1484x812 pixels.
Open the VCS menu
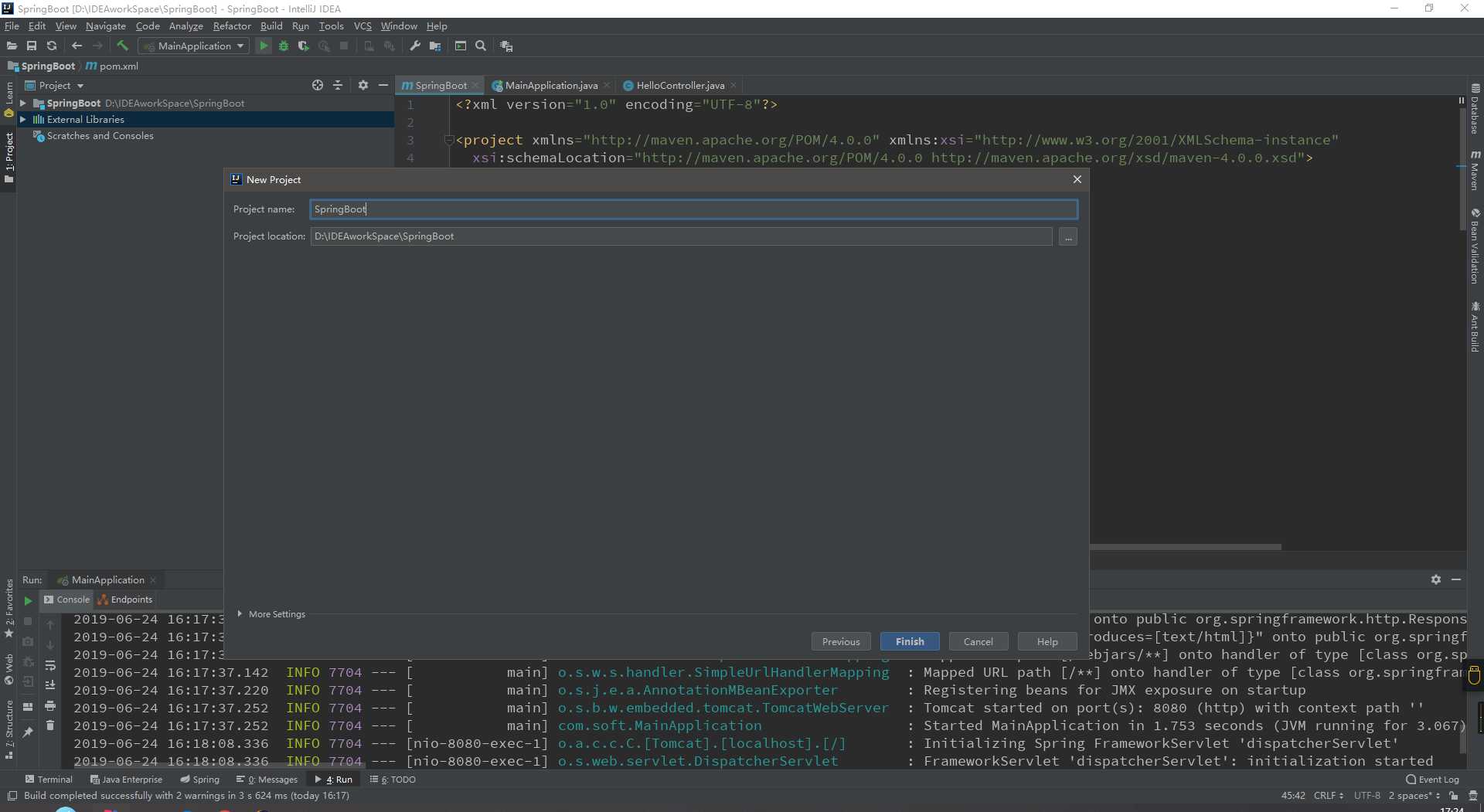click(x=362, y=26)
